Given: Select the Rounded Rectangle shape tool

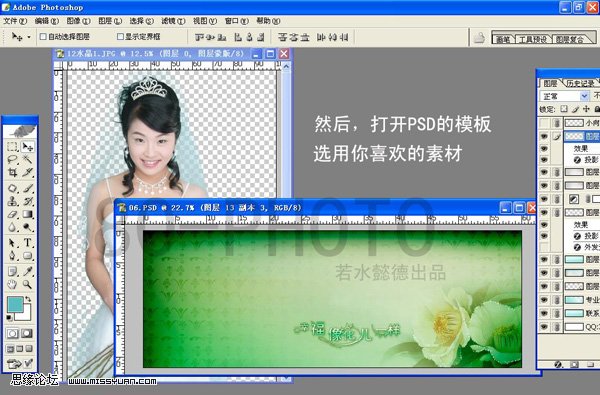Looking at the screenshot, I should click(x=27, y=255).
